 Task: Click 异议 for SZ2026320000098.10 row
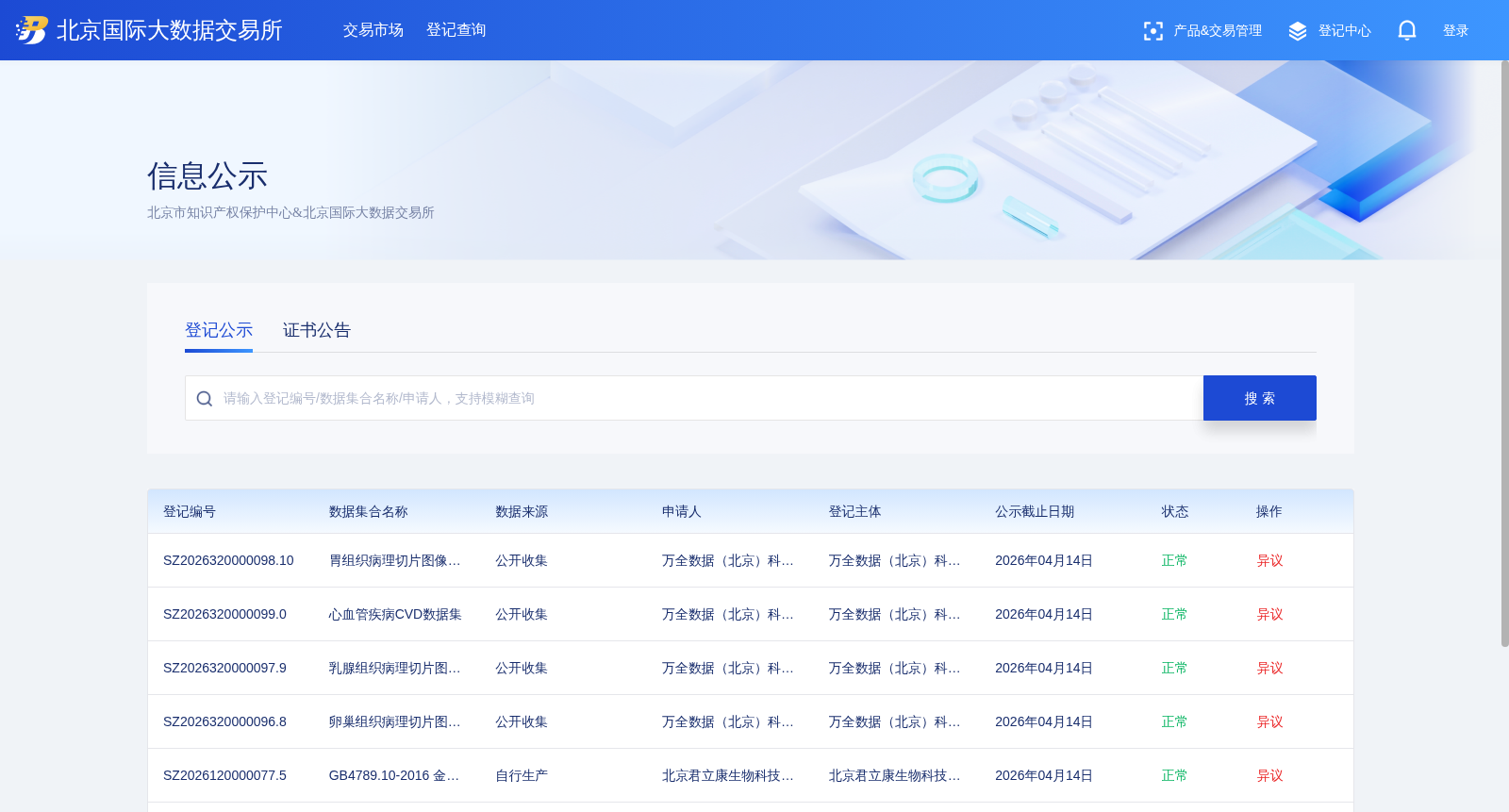coord(1269,560)
